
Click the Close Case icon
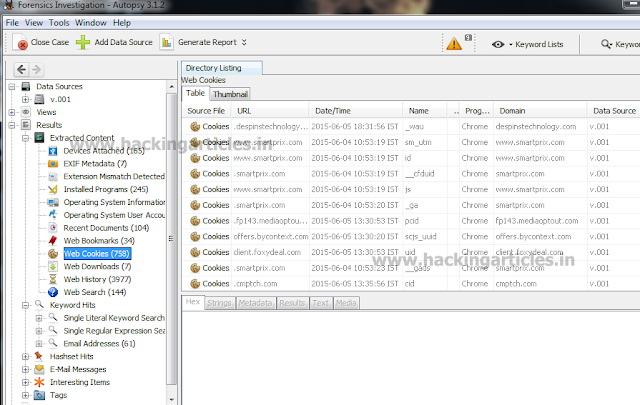point(21,42)
